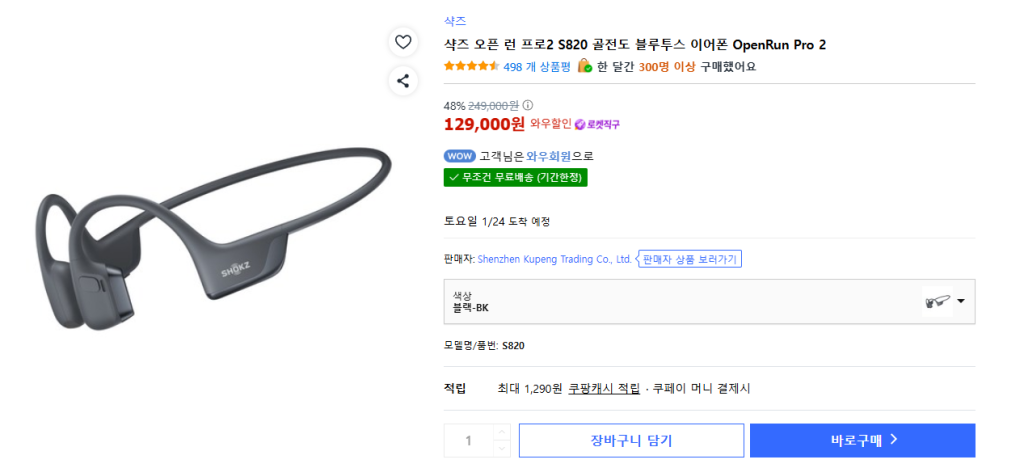Open Shenzhen Kupeng Trading seller link
The width and height of the screenshot is (1024, 468).
554,259
